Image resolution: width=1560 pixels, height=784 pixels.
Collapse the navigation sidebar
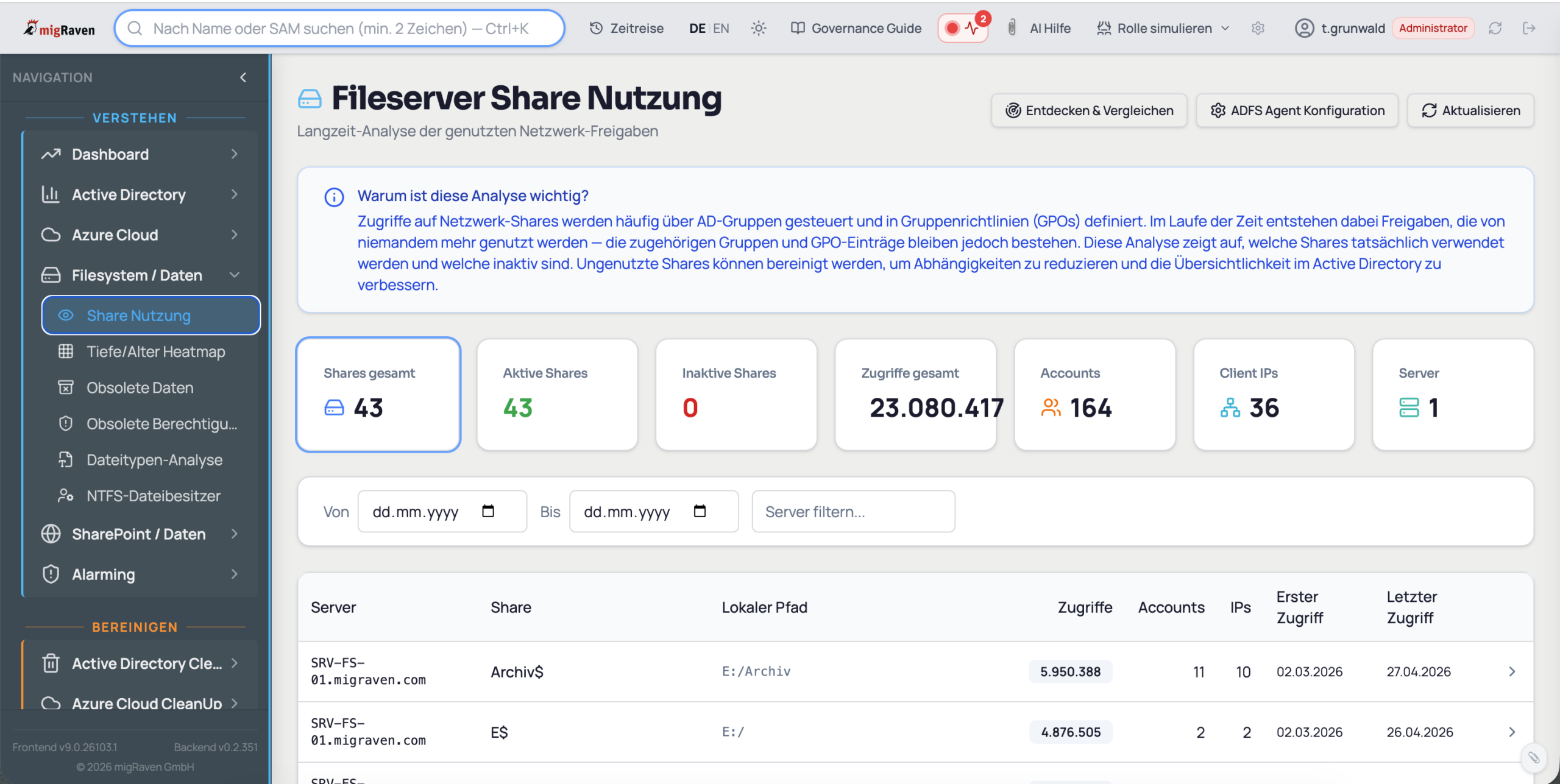click(243, 77)
